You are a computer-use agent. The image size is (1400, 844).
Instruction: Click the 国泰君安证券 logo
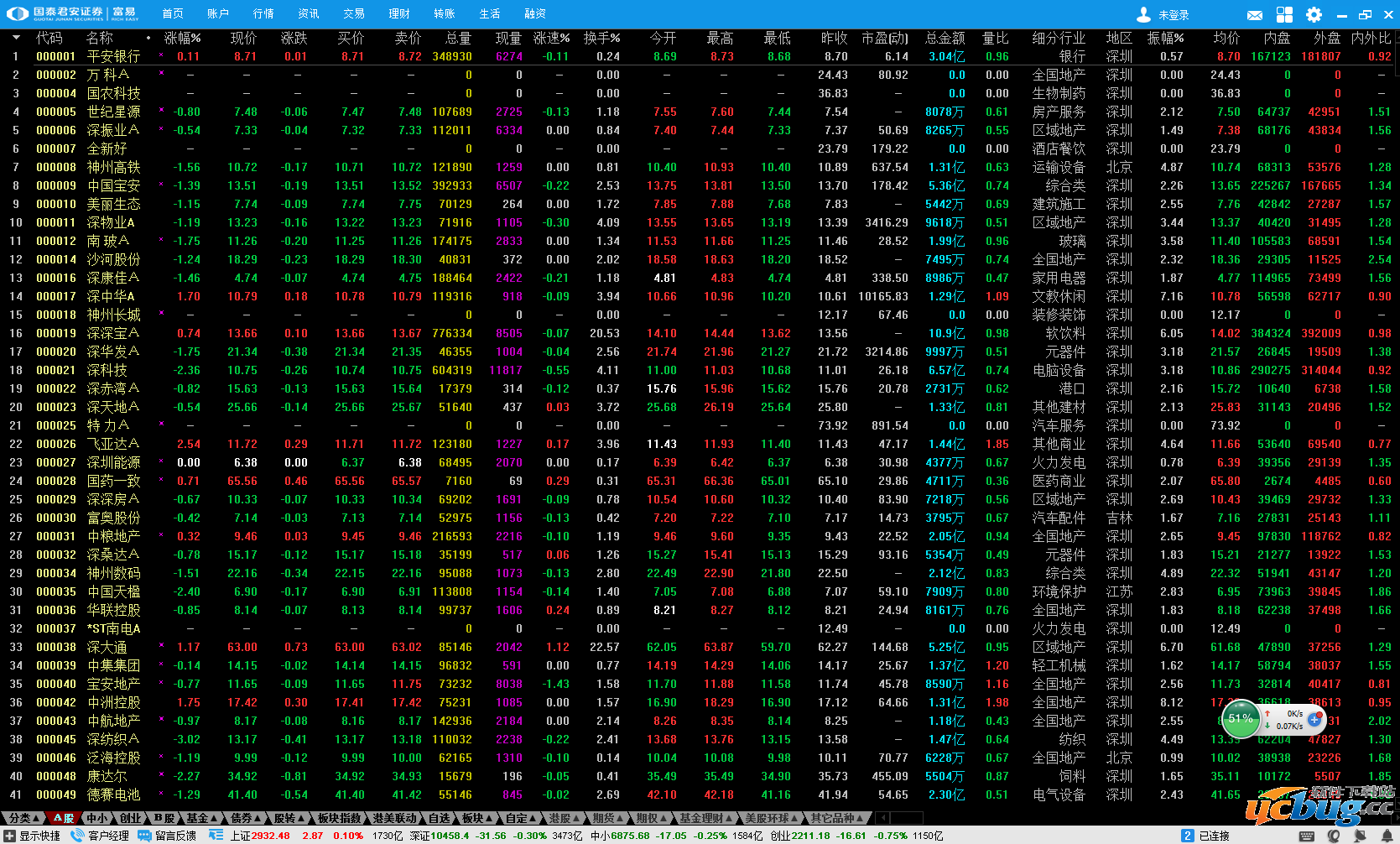pyautogui.click(x=73, y=13)
